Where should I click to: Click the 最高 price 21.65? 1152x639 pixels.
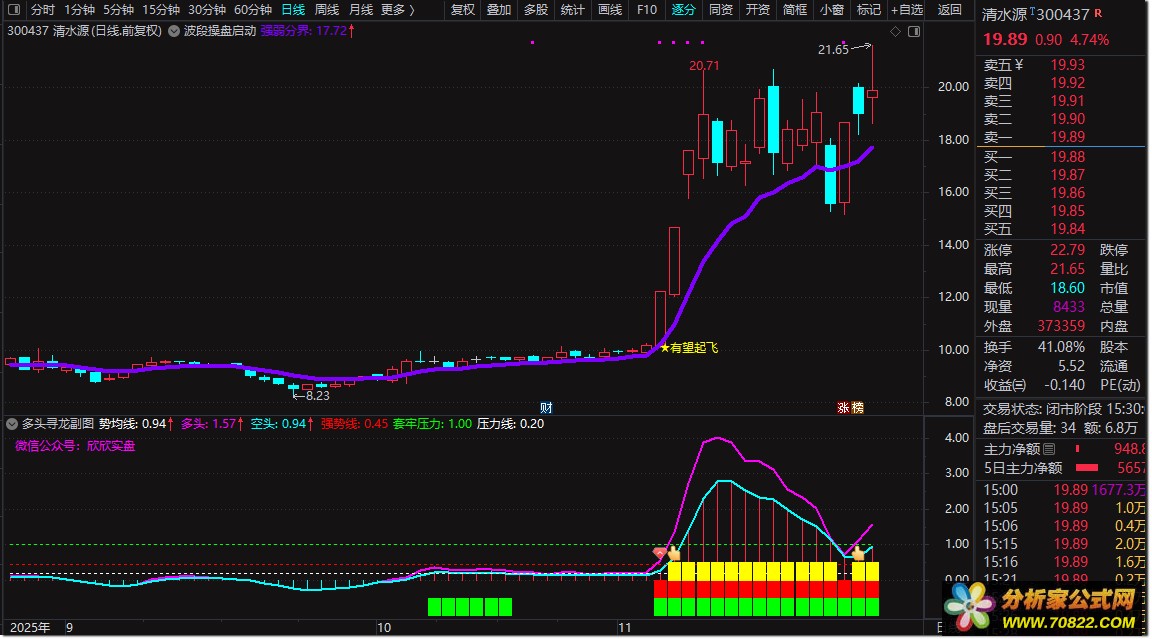(1067, 269)
